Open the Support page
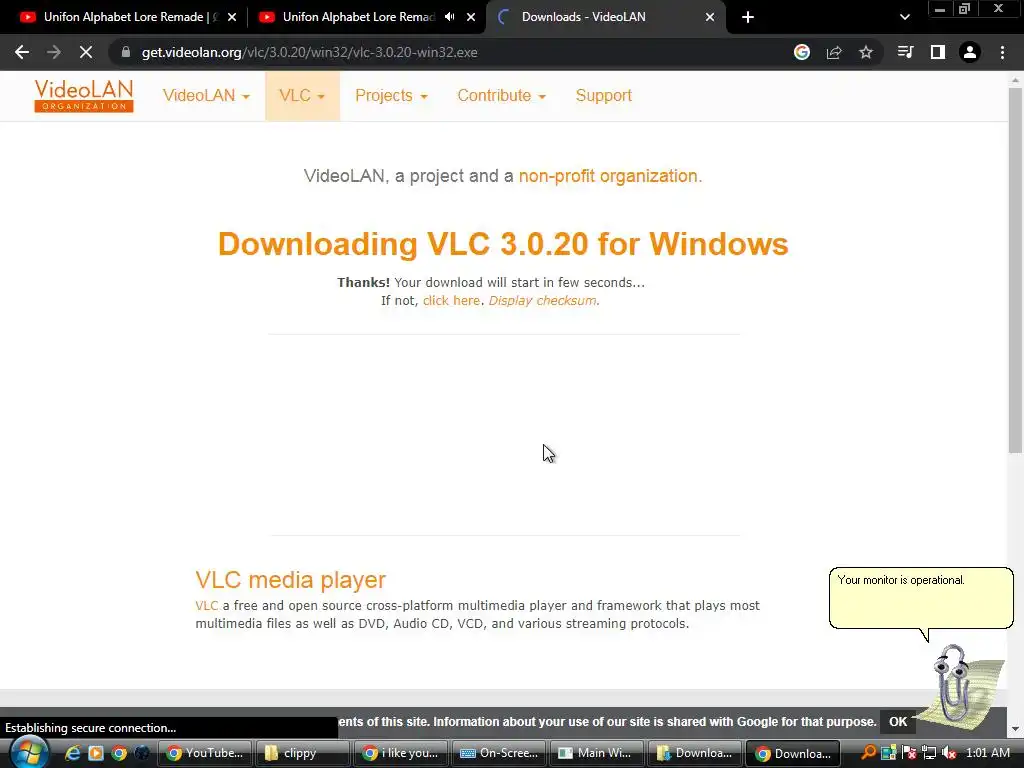The height and width of the screenshot is (768, 1024). coord(603,95)
